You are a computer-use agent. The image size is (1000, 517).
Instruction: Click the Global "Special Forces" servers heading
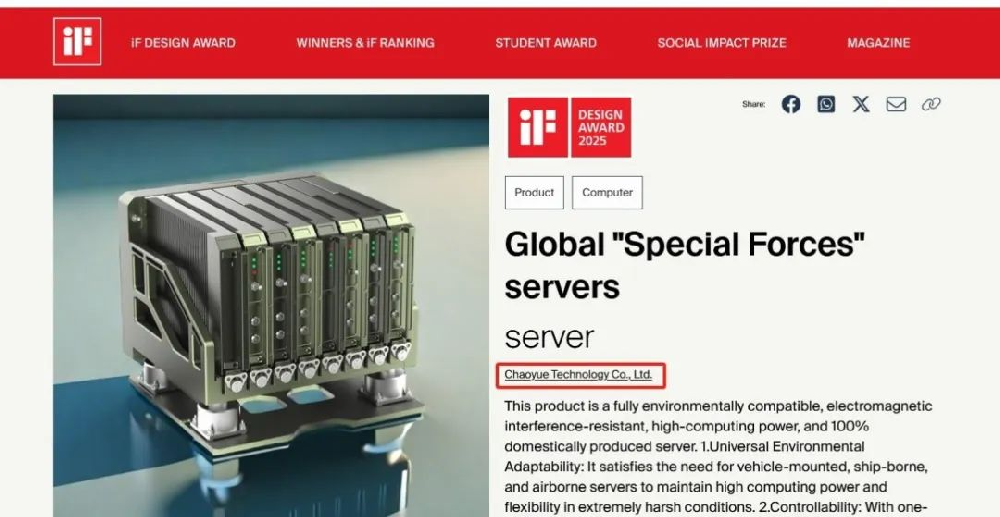coord(684,264)
